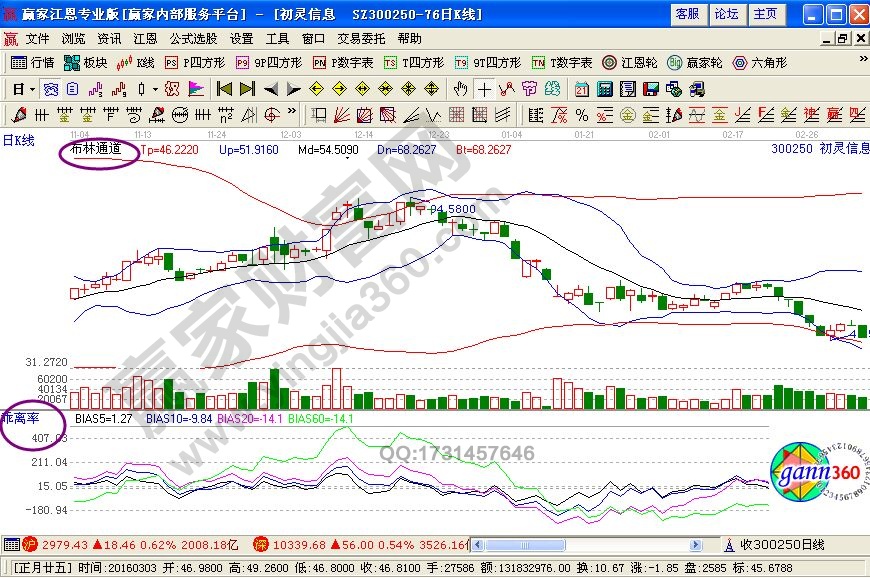The image size is (870, 578).
Task: Open the 公式选股 menu
Action: point(193,38)
